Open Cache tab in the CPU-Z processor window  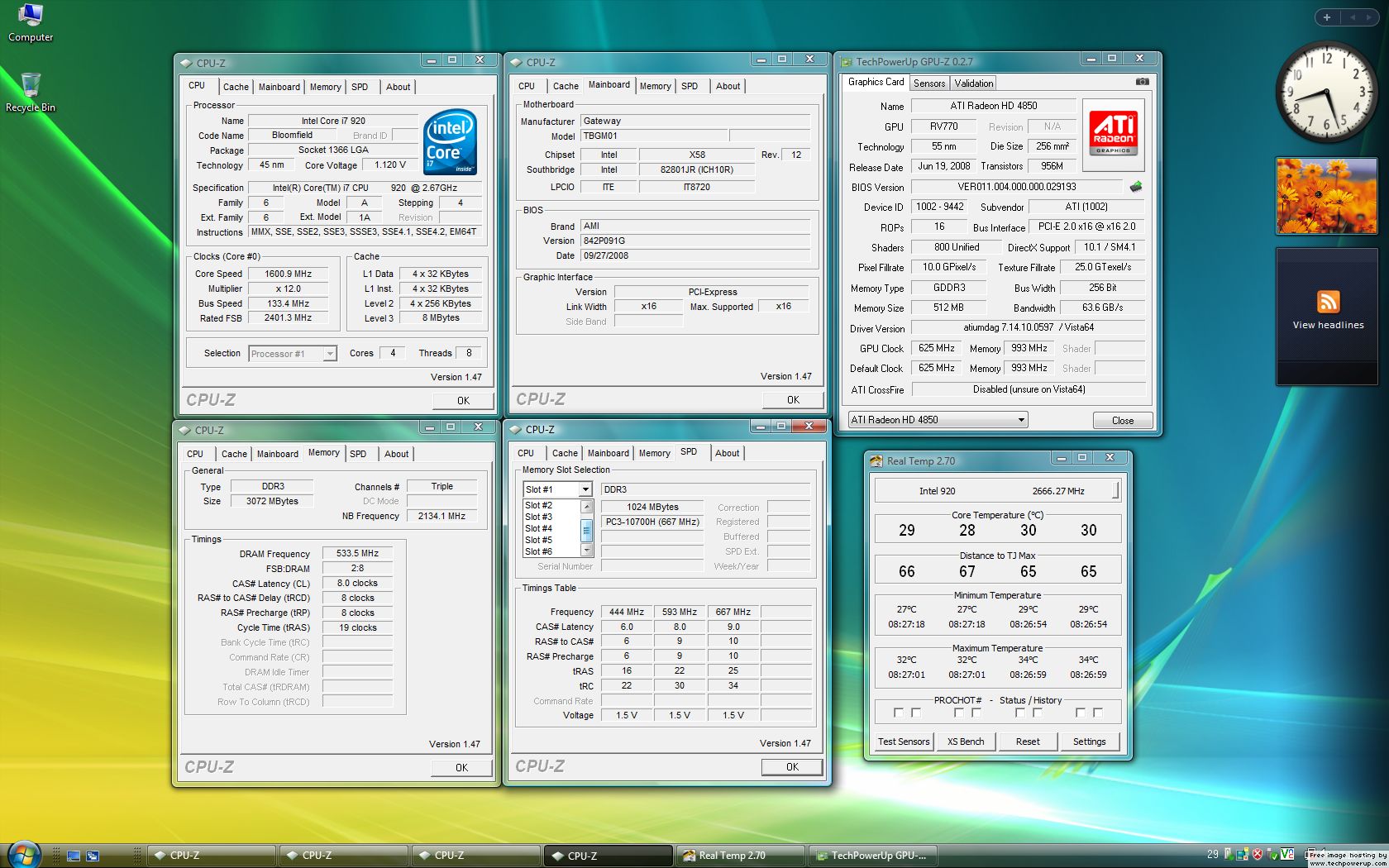236,87
